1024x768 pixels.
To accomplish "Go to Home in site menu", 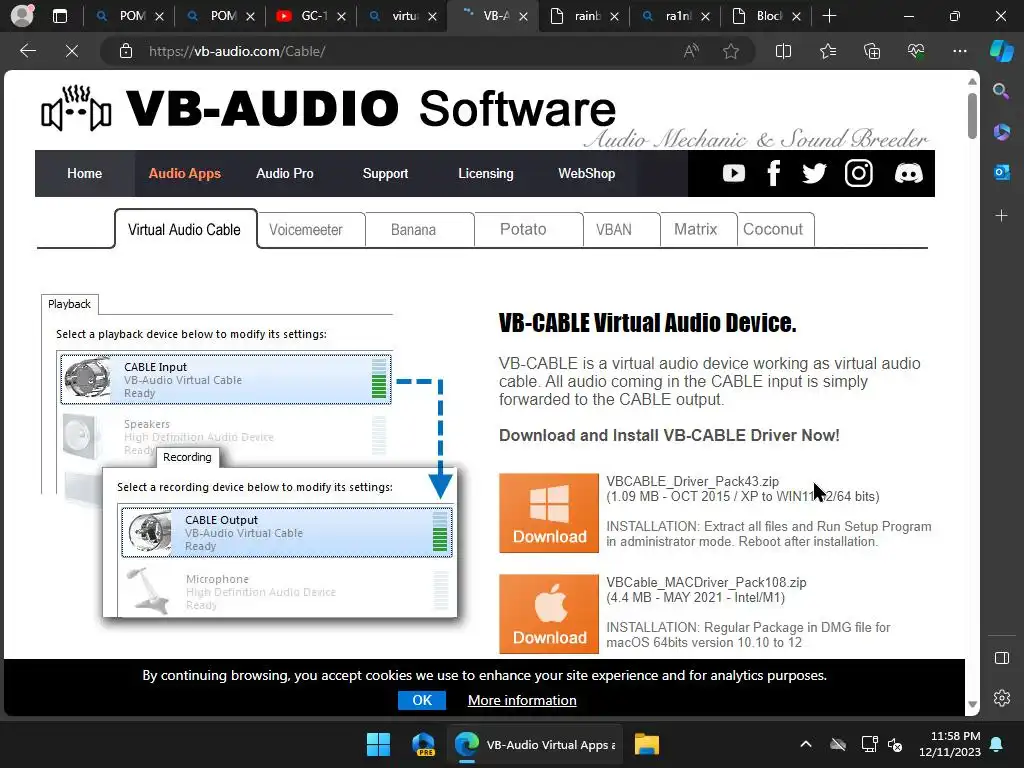I will point(84,174).
